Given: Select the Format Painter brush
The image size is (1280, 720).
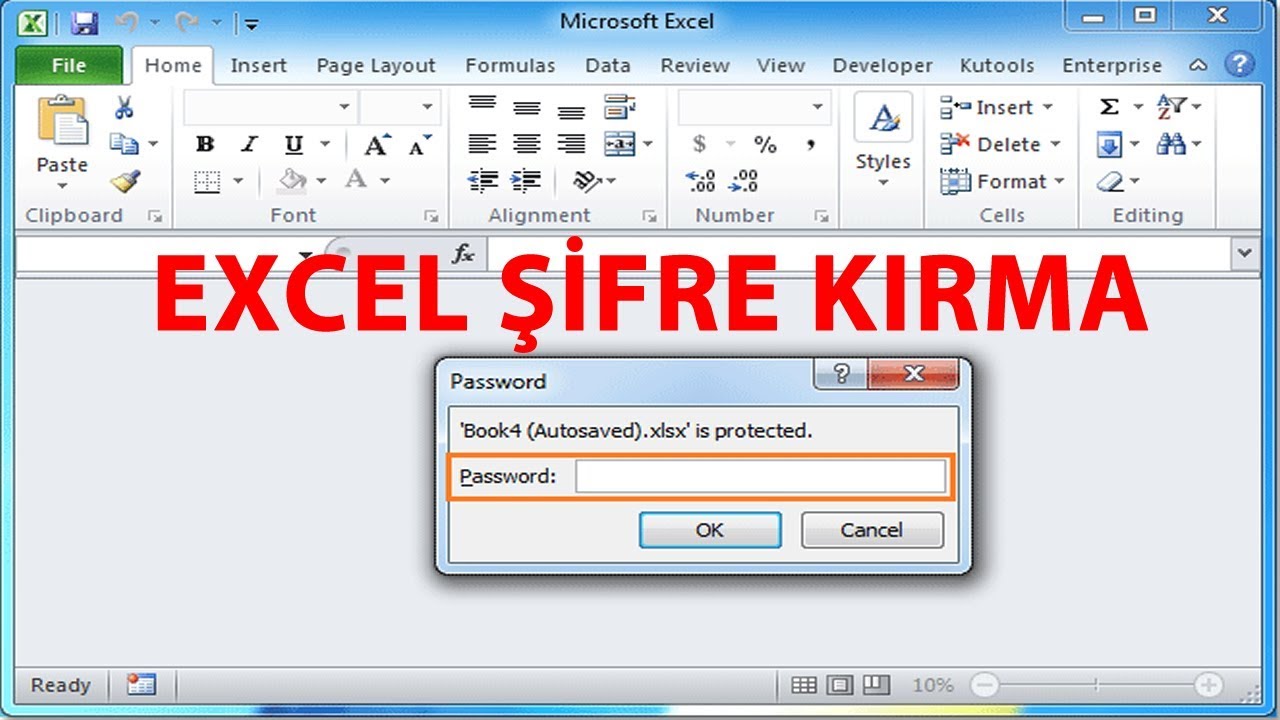Looking at the screenshot, I should pyautogui.click(x=125, y=181).
